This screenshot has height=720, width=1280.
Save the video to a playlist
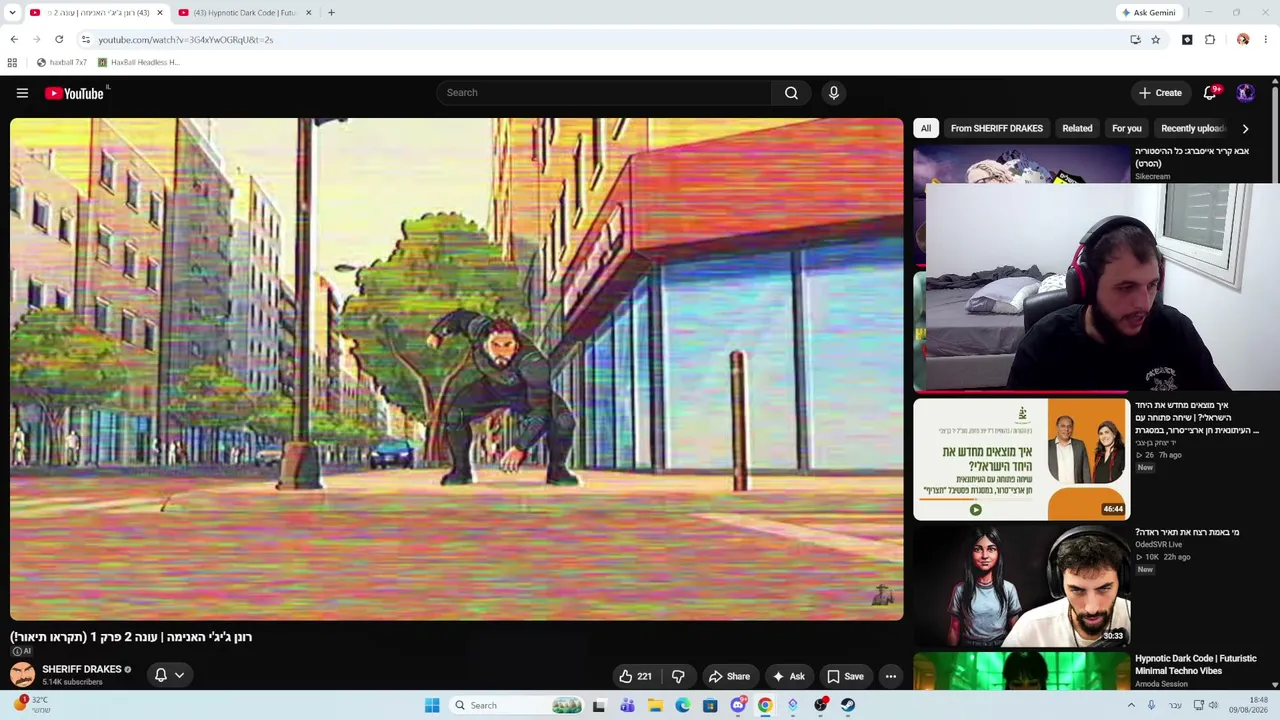tap(845, 676)
